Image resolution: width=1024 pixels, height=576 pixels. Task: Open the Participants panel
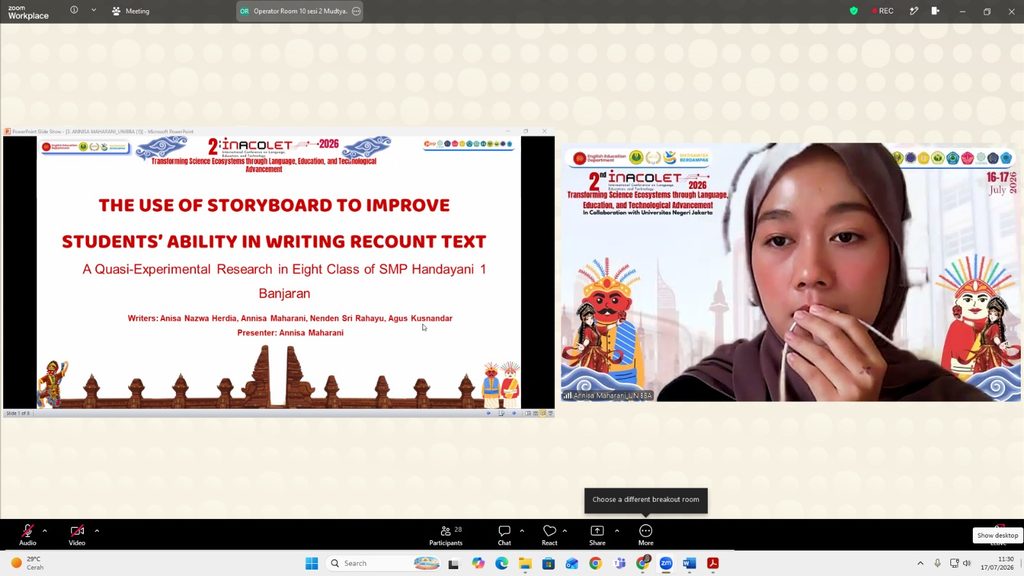click(x=446, y=534)
